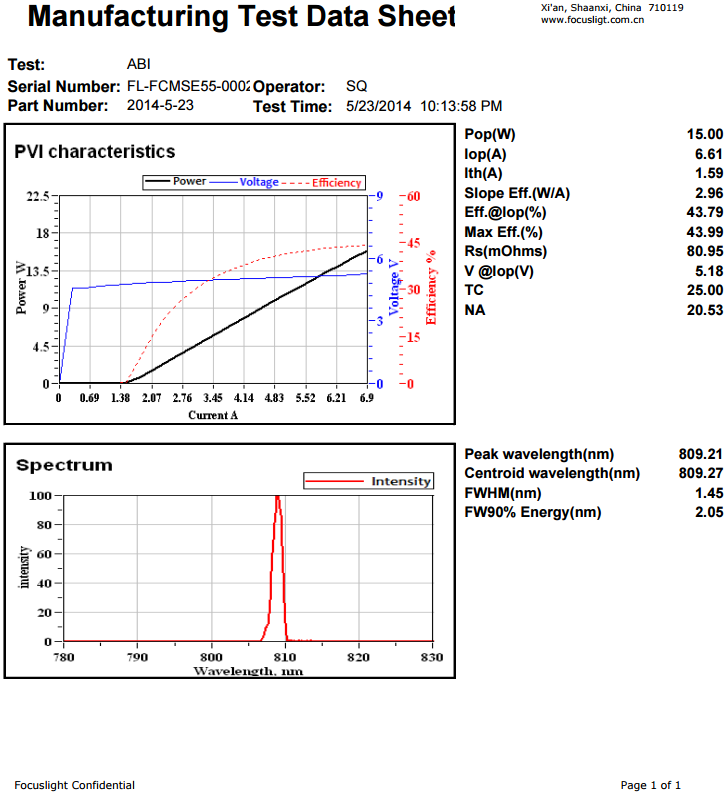Image resolution: width=728 pixels, height=802 pixels.
Task: Click the Intensity legend in Spectrum chart
Action: (x=368, y=481)
